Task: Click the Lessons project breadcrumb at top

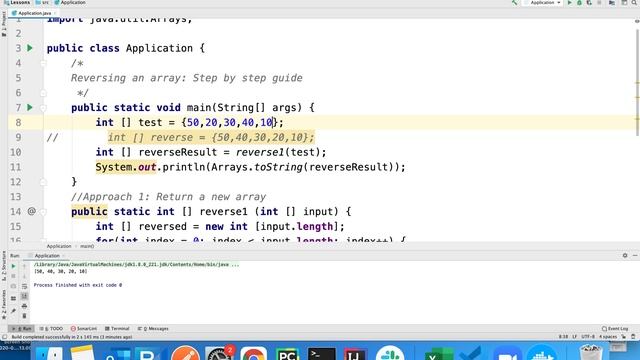Action: (17, 2)
